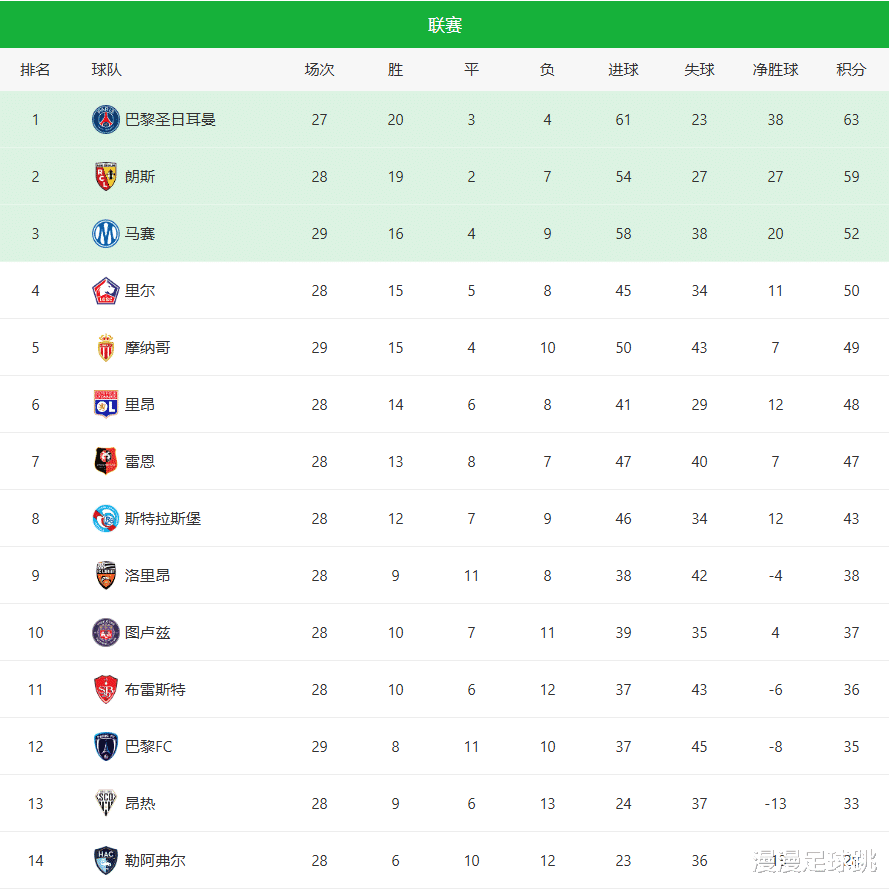Click the Monaco (摩纳哥) club crest

click(x=106, y=348)
